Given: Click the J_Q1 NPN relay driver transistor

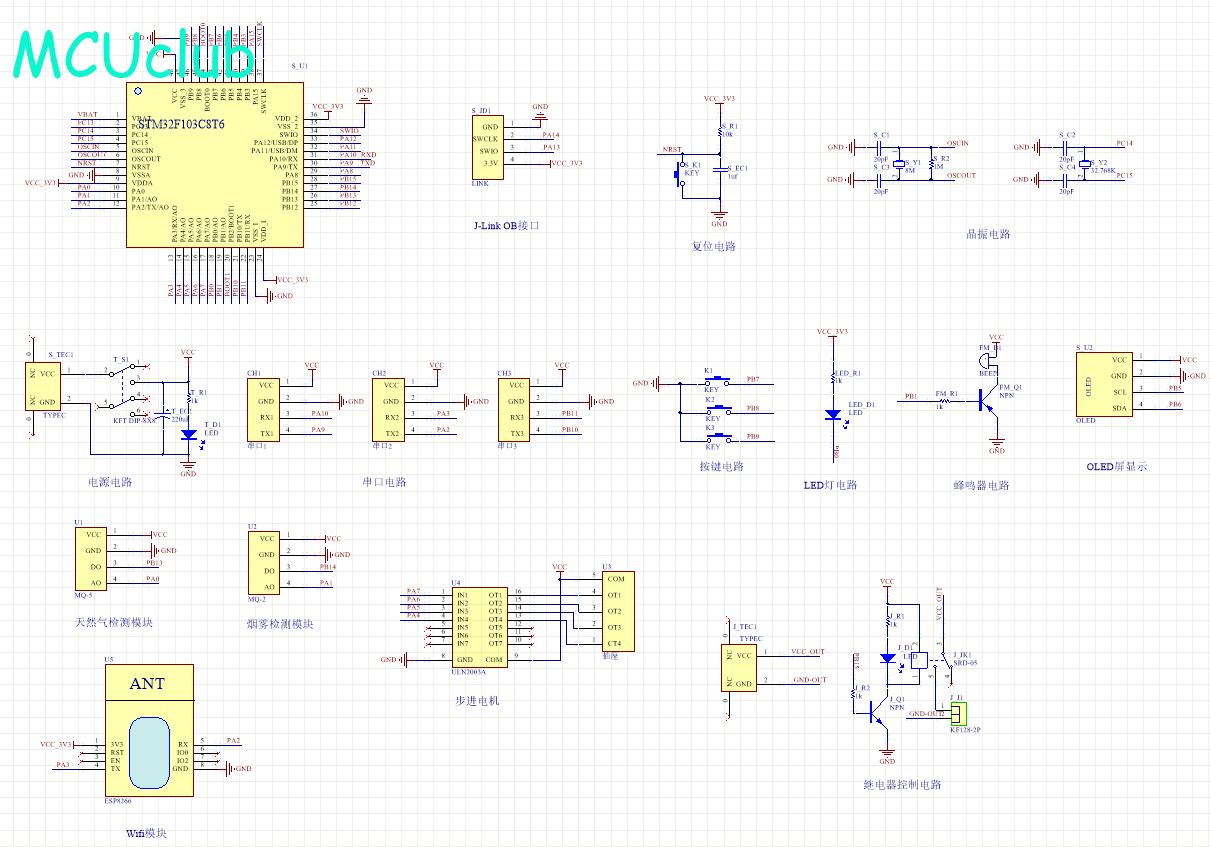Looking at the screenshot, I should pos(877,712).
